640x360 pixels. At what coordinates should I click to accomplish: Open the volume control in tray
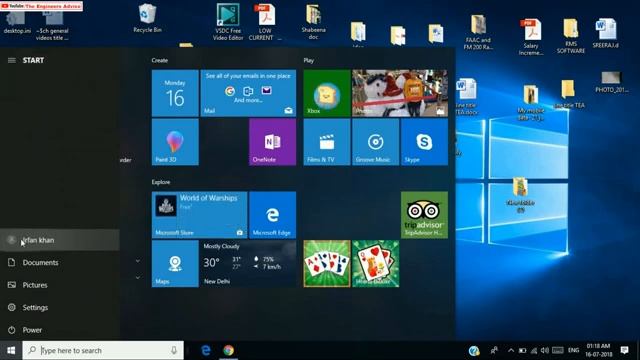545,350
